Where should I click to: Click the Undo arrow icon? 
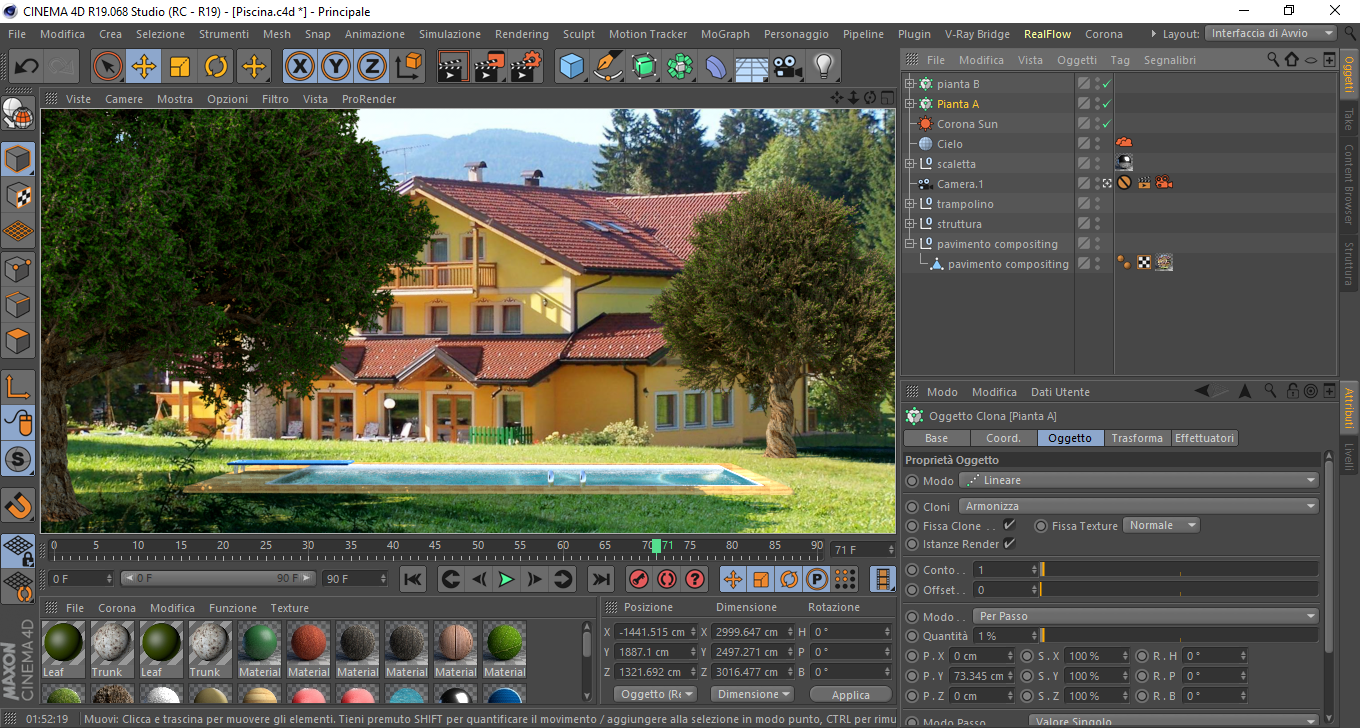[27, 67]
